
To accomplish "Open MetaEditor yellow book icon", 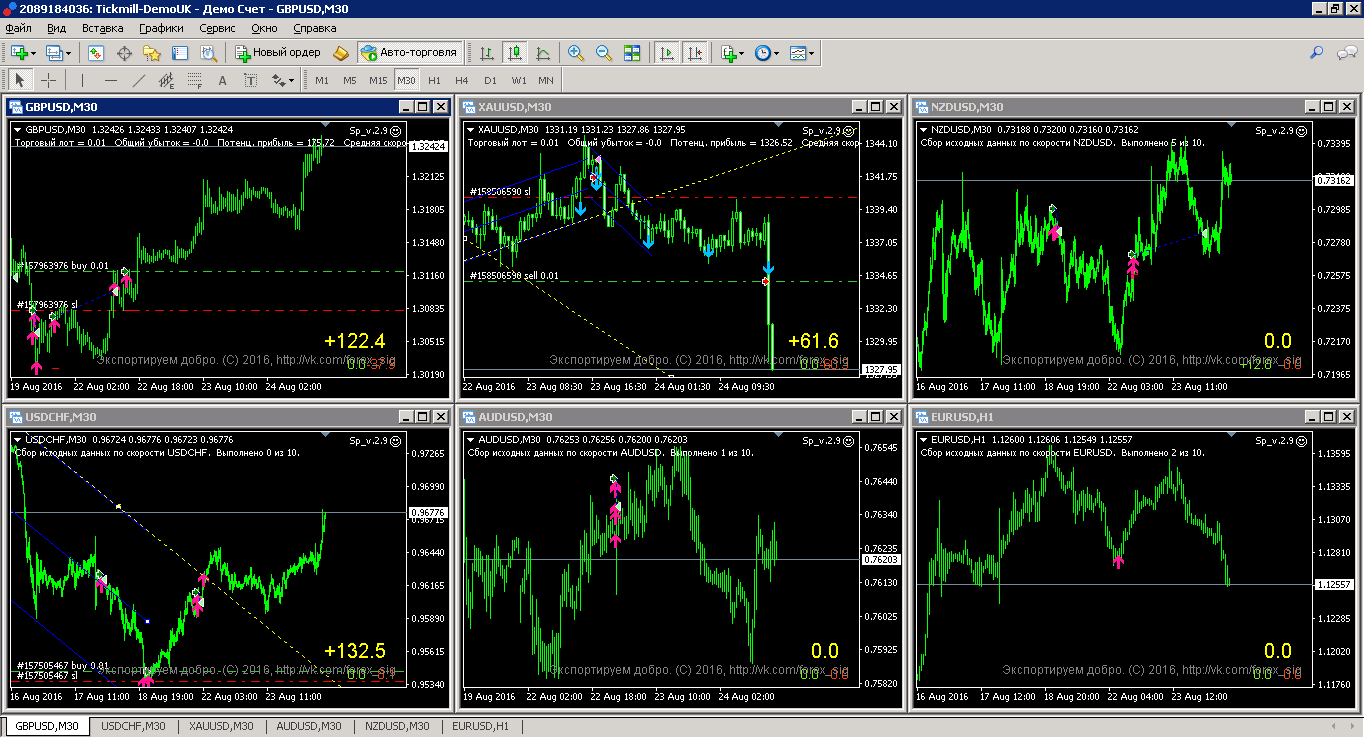I will (x=340, y=53).
